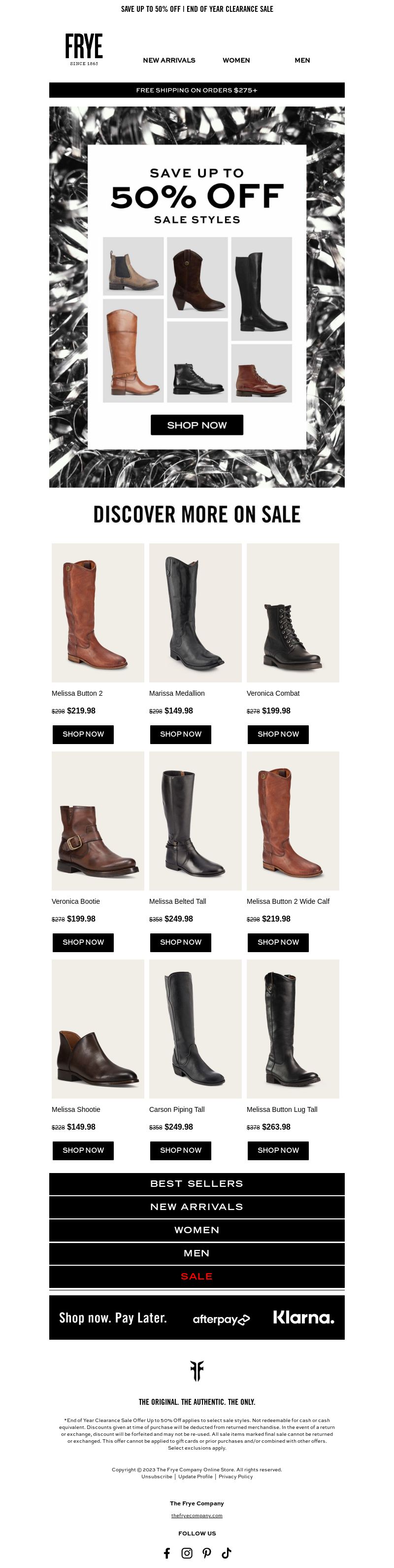Click the Facebook icon in footer

click(x=167, y=1552)
